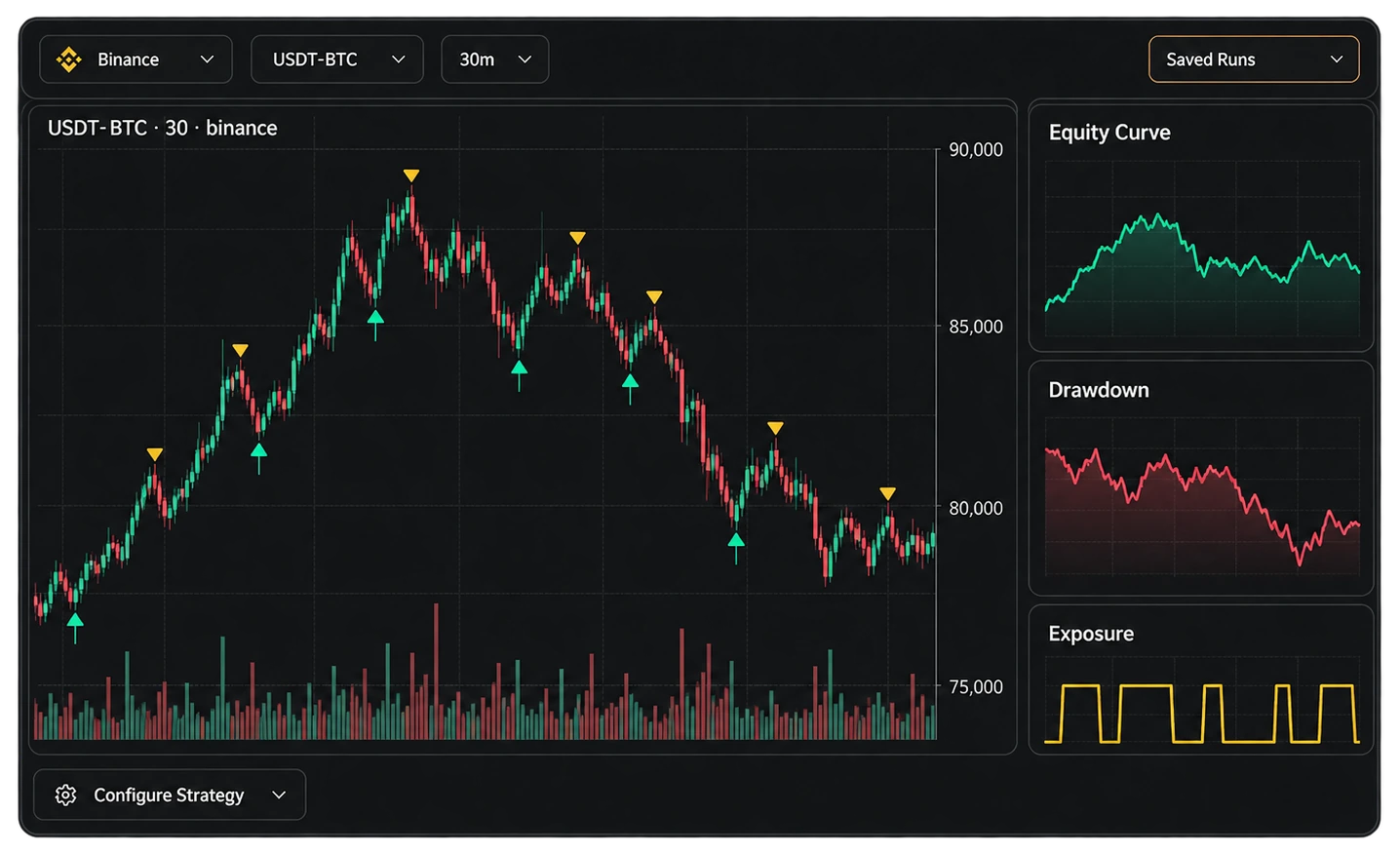Click the green buy arrow at the chart's far left

pyautogui.click(x=75, y=628)
